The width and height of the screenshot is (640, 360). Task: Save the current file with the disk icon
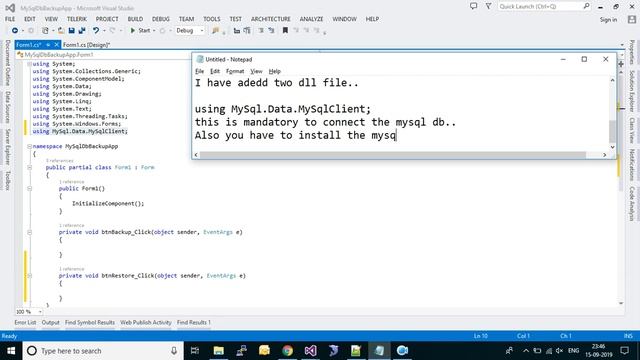tap(71, 31)
